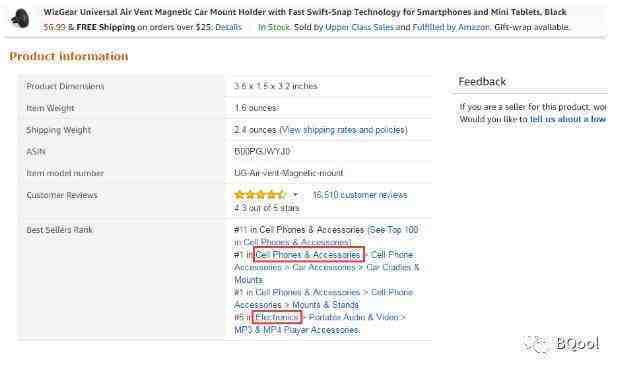
Task: Click the car mount product thumbnail
Action: [x=20, y=18]
